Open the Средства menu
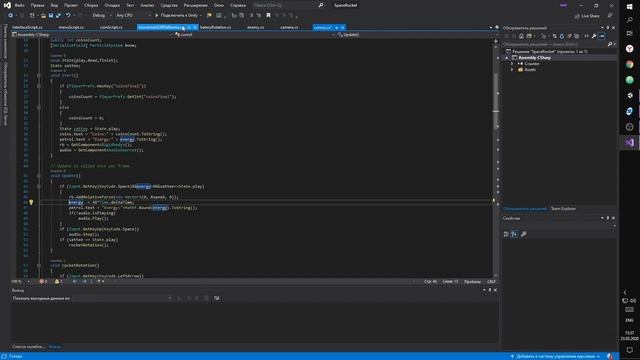Viewport: 640px width, 360px height. (x=169, y=5)
